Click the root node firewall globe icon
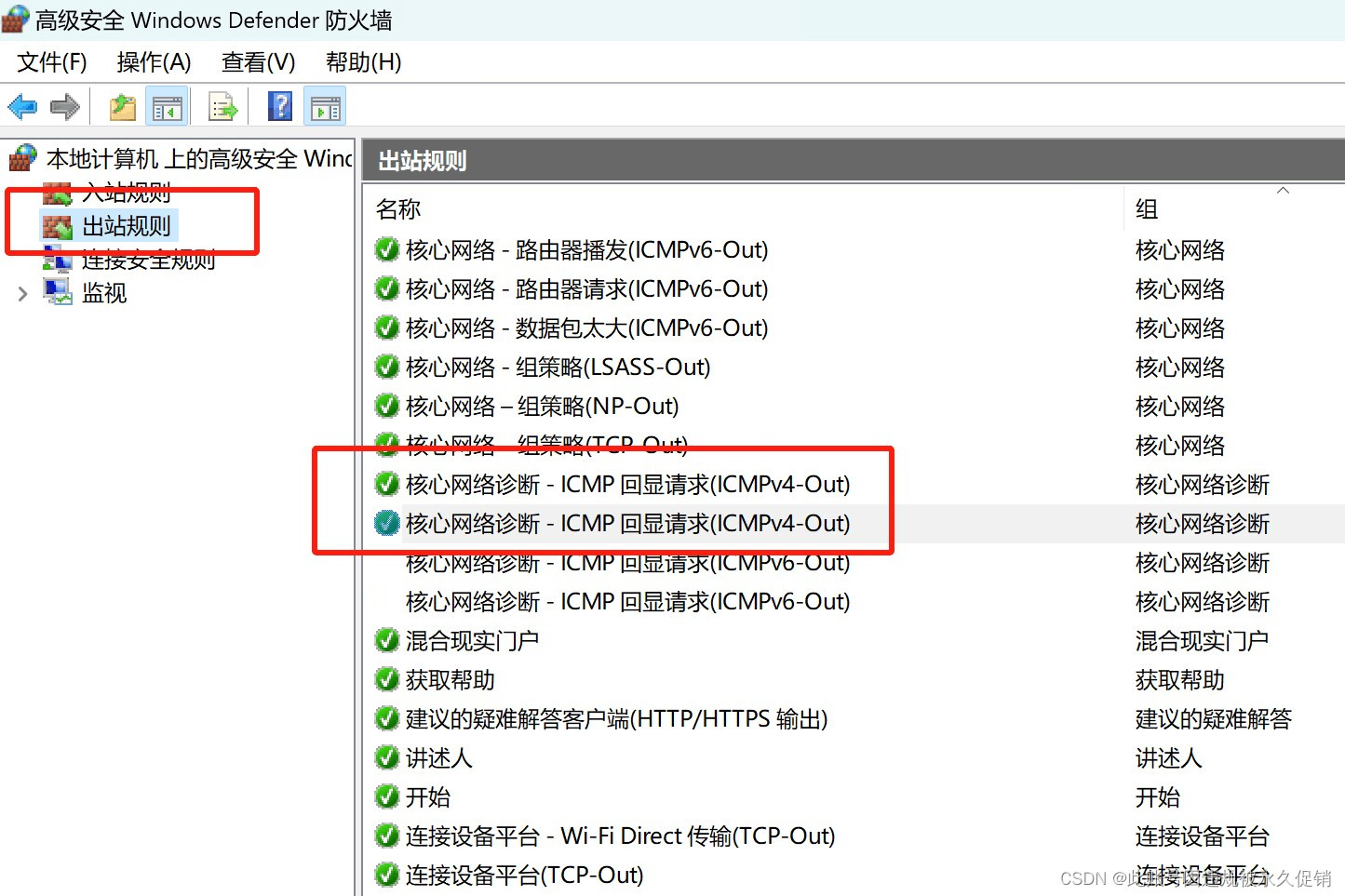Viewport: 1345px width, 896px height. click(x=23, y=158)
